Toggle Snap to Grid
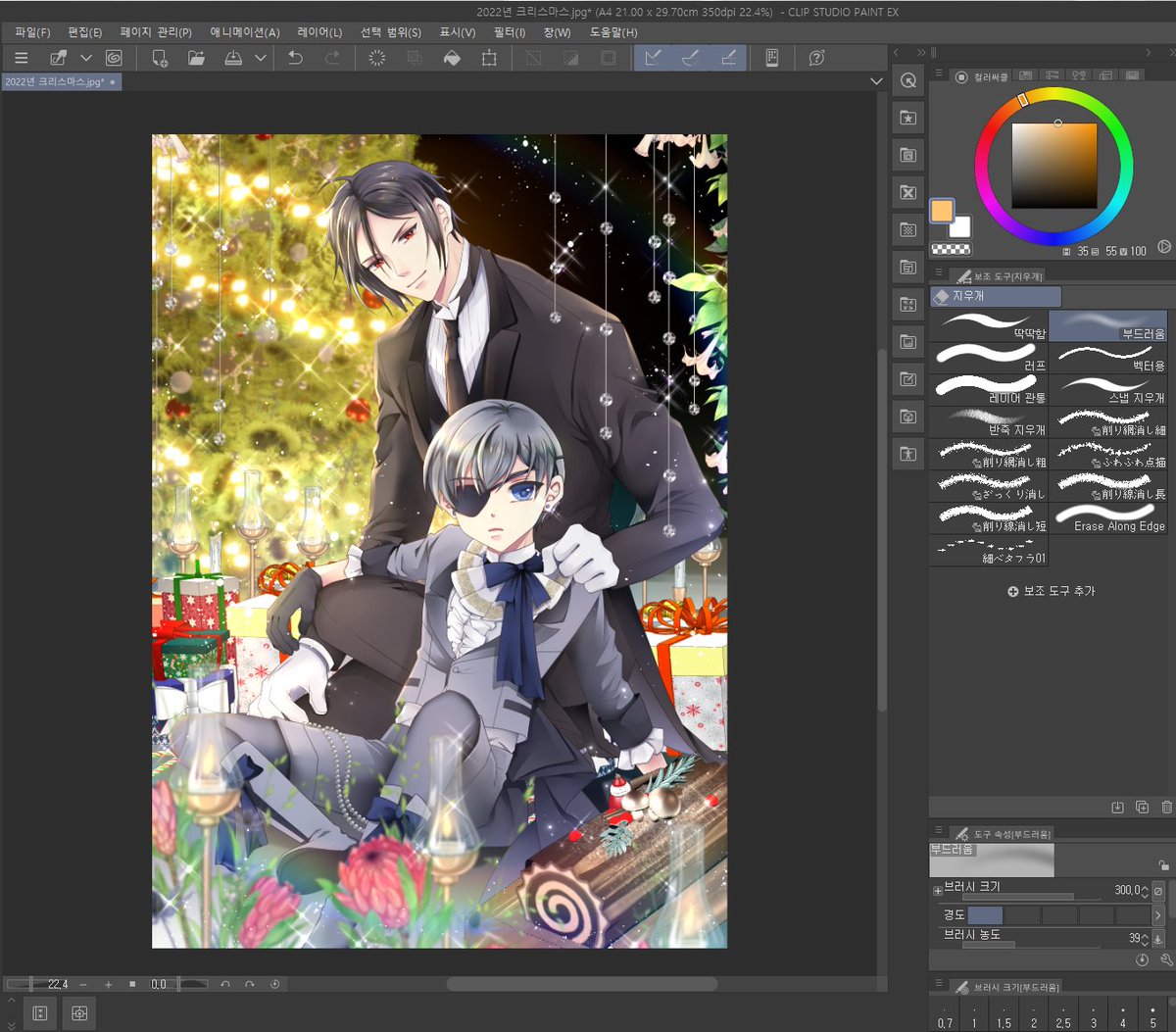 coord(727,58)
